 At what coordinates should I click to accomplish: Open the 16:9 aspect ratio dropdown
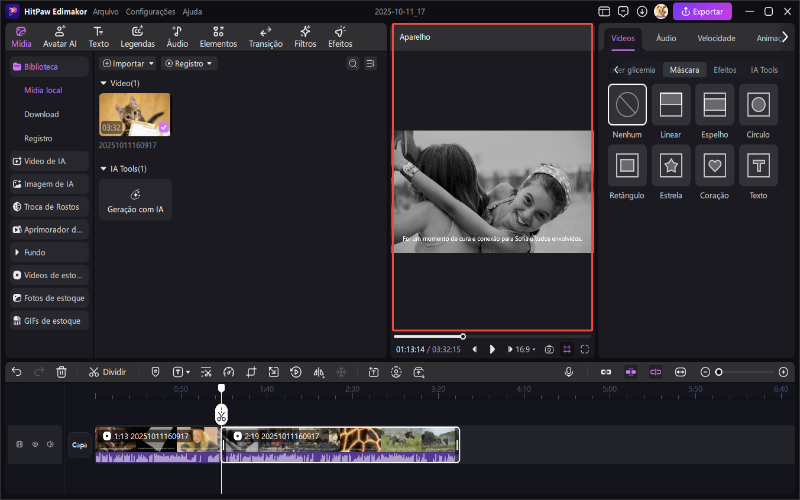[526, 349]
